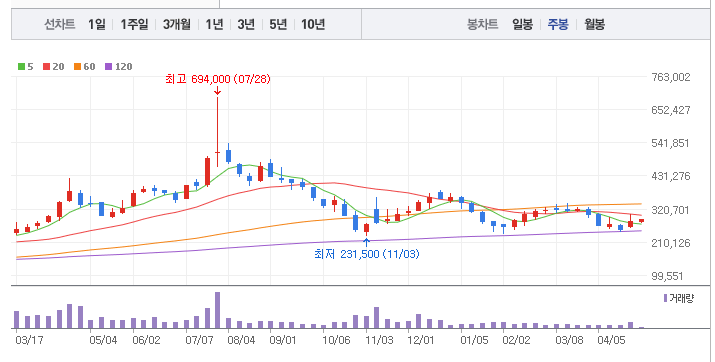Screen dimensions: 715x362
Task: Select the 월봉 monthly candle chart
Action: coord(594,24)
